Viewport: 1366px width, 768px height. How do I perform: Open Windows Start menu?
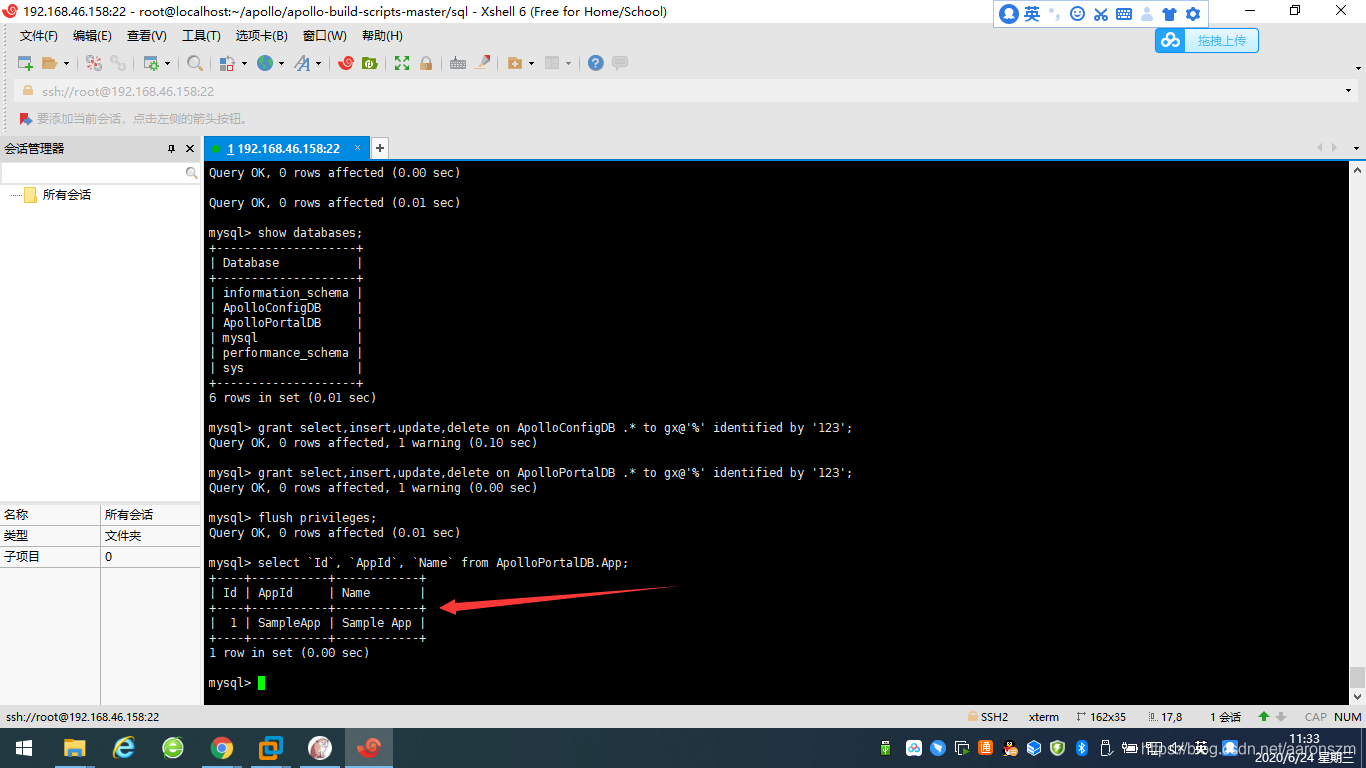[x=24, y=748]
